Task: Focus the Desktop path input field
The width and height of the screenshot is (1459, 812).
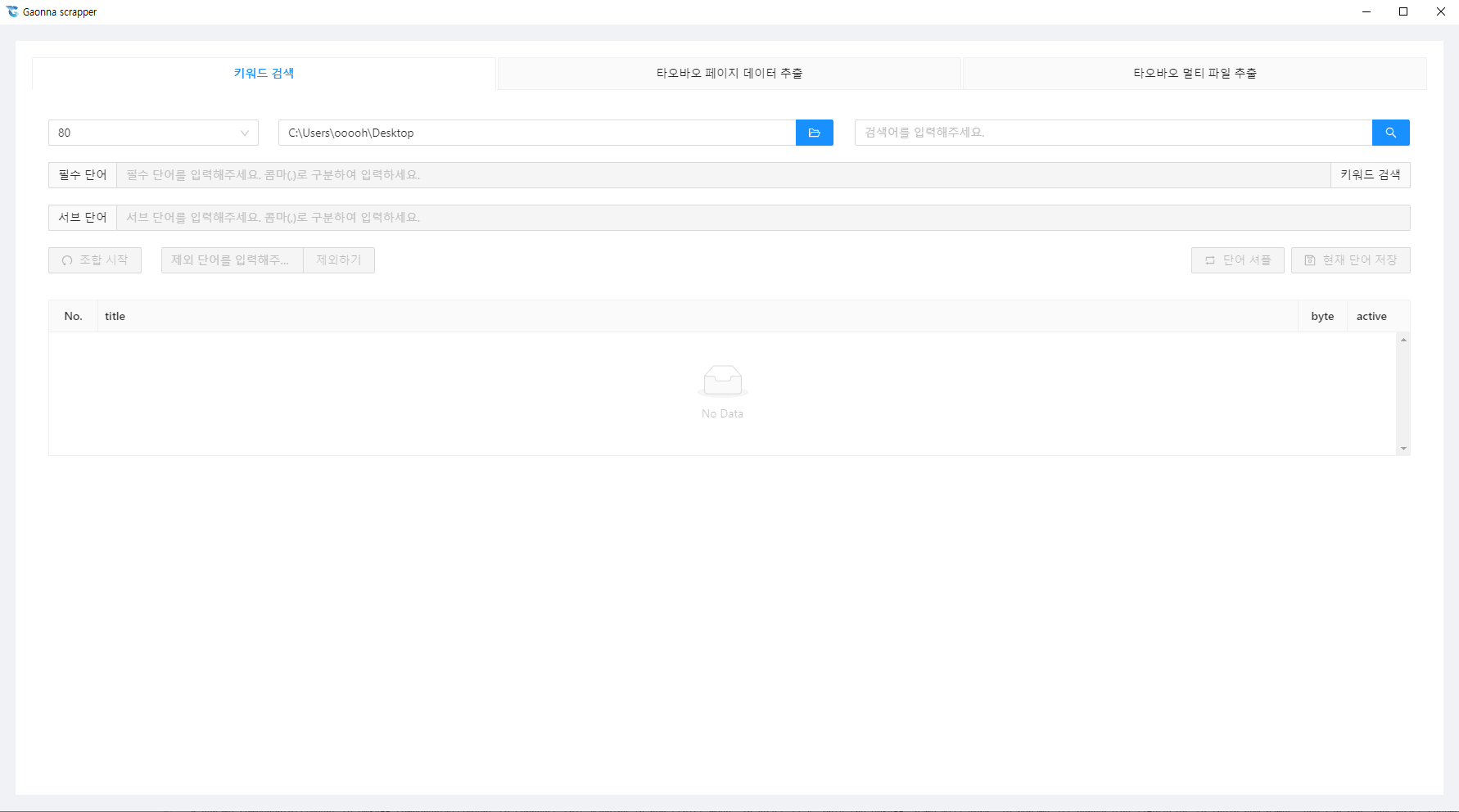Action: (x=537, y=133)
